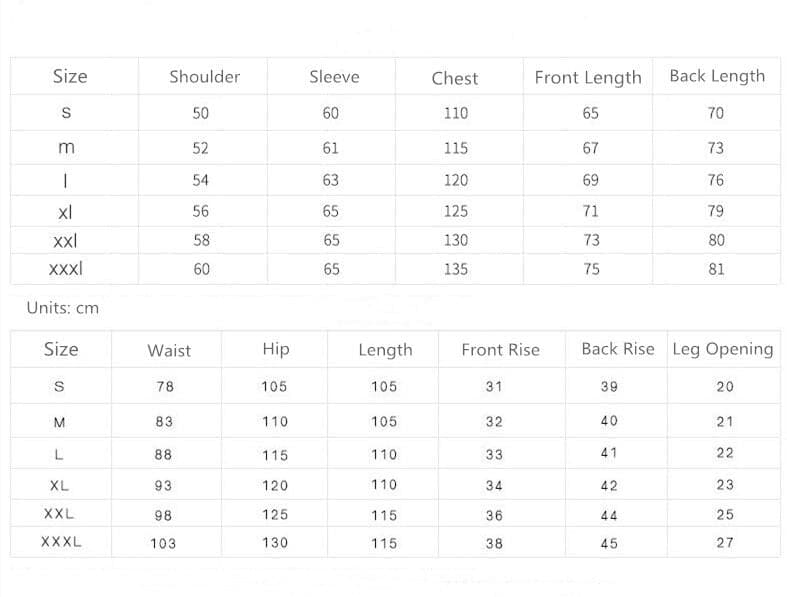Select front rise value 36 for XXL
Viewport: 787px width, 597px height.
(494, 516)
